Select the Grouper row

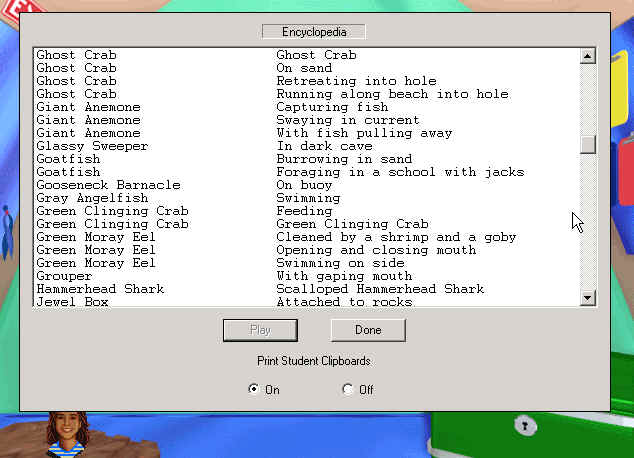306,276
